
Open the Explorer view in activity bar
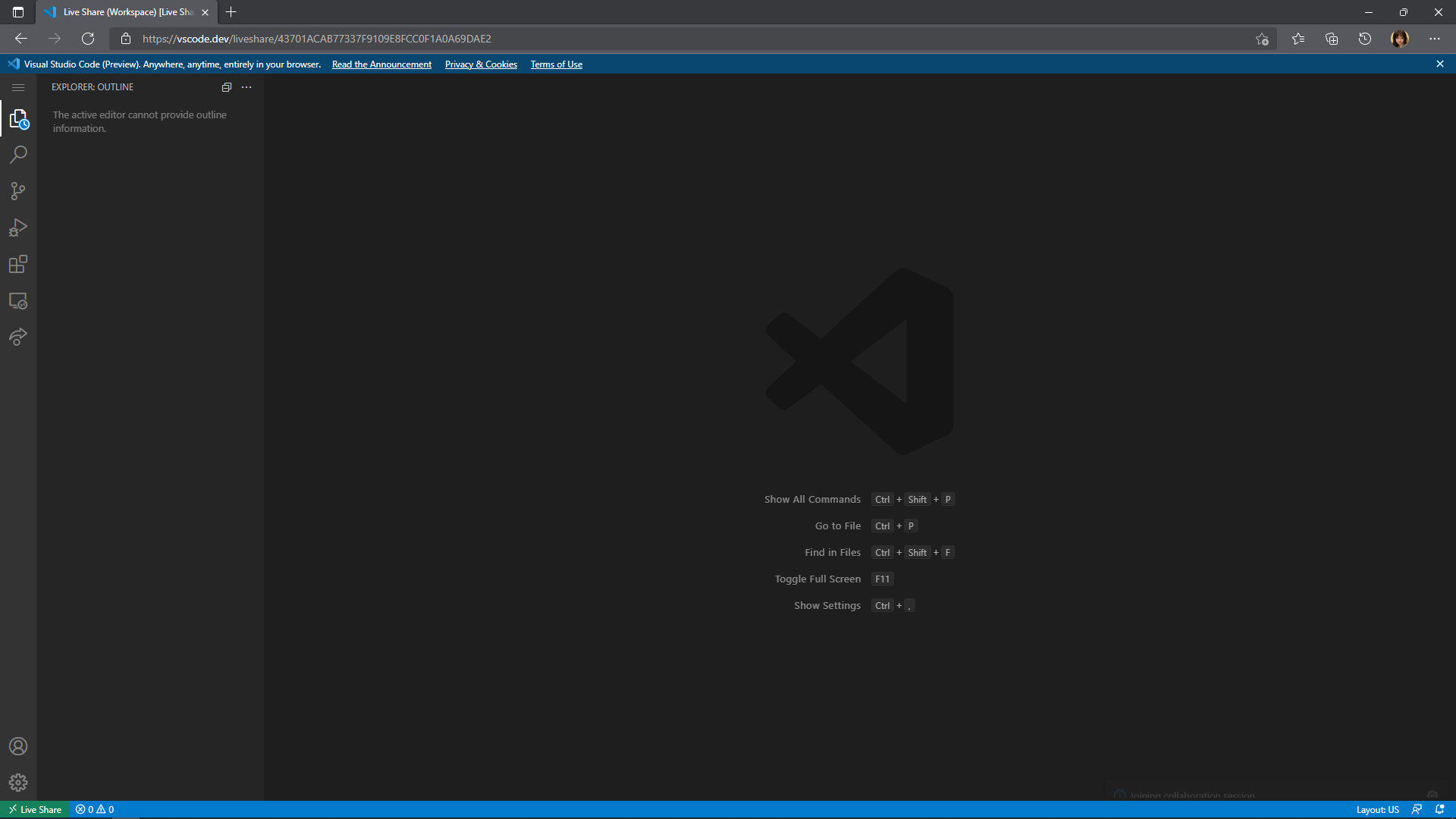coord(18,119)
